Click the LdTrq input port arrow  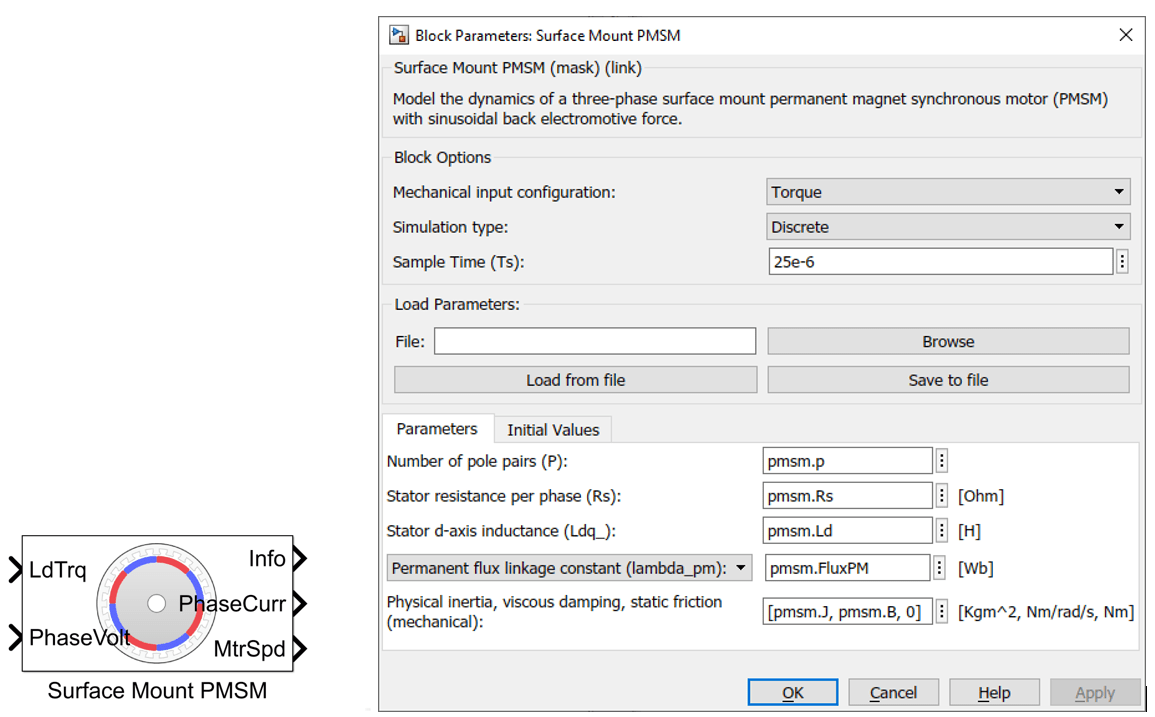(x=15, y=571)
